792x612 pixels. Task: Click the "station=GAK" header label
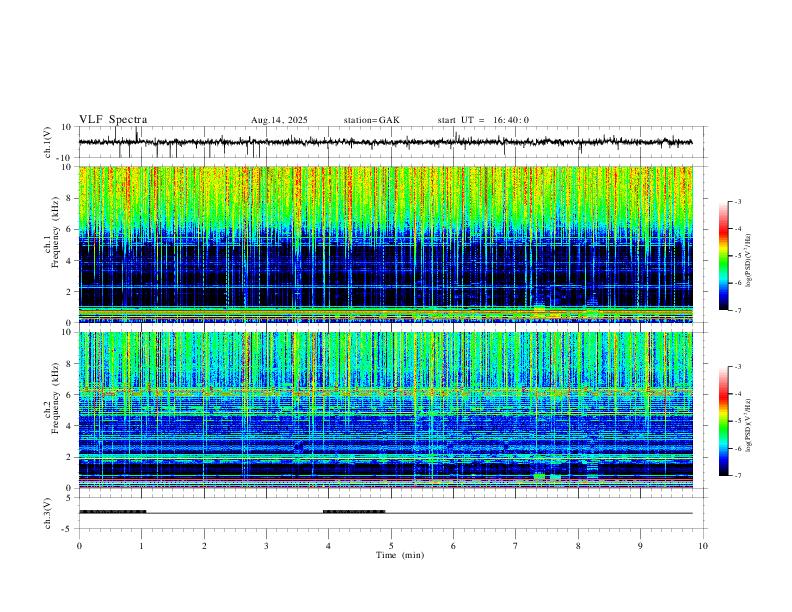[x=371, y=120]
